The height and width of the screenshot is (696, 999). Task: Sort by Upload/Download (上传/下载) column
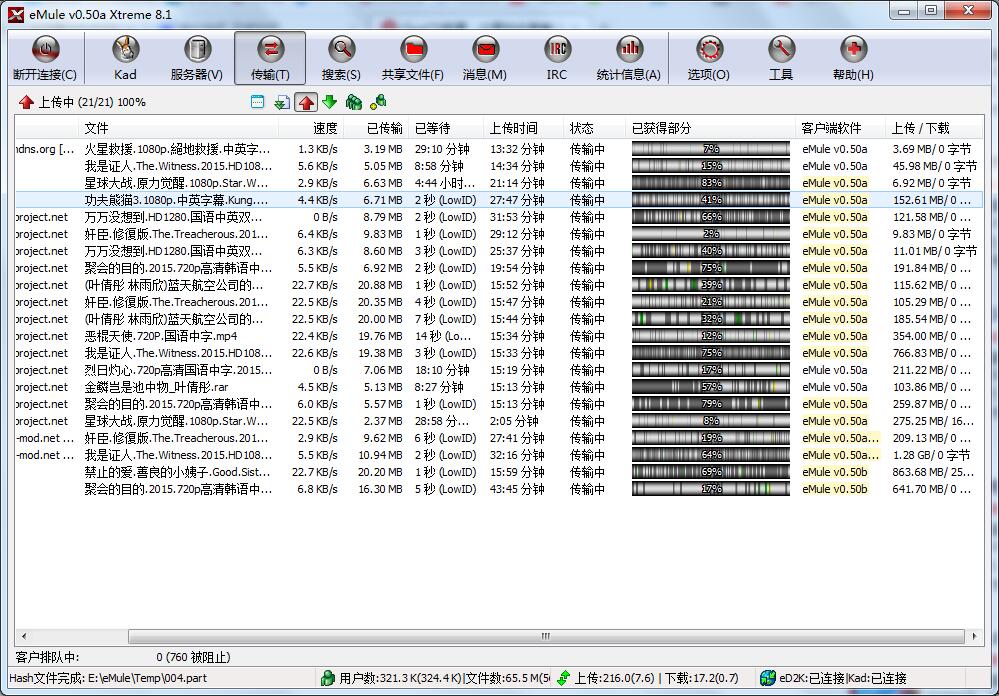click(934, 128)
